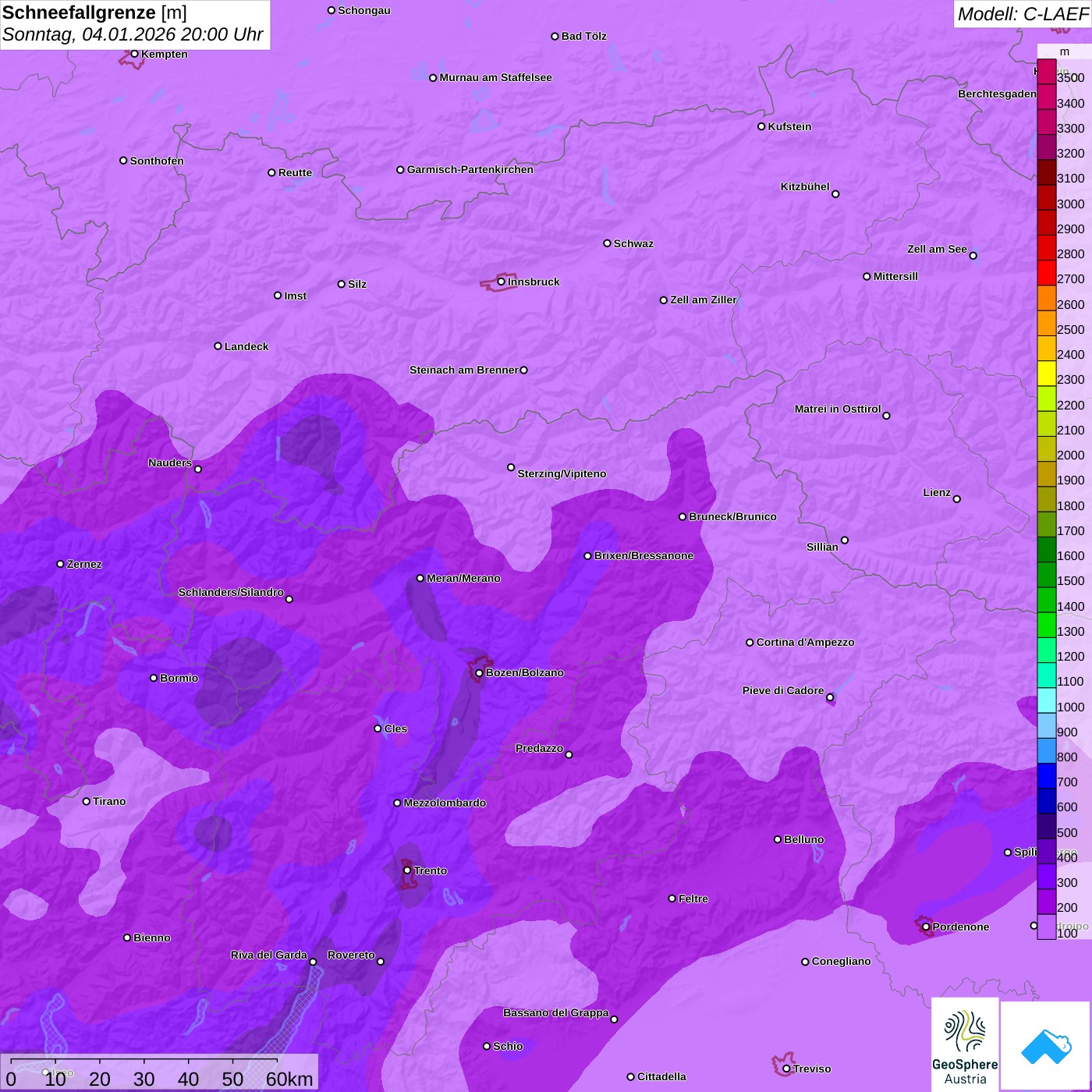
Task: Click the GeoSphere Austria logo
Action: click(965, 1044)
